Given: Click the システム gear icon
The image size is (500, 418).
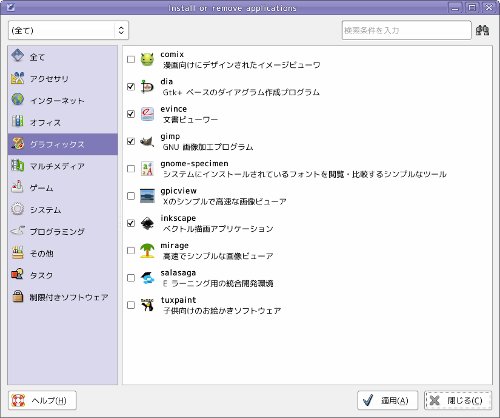Looking at the screenshot, I should coord(17,209).
